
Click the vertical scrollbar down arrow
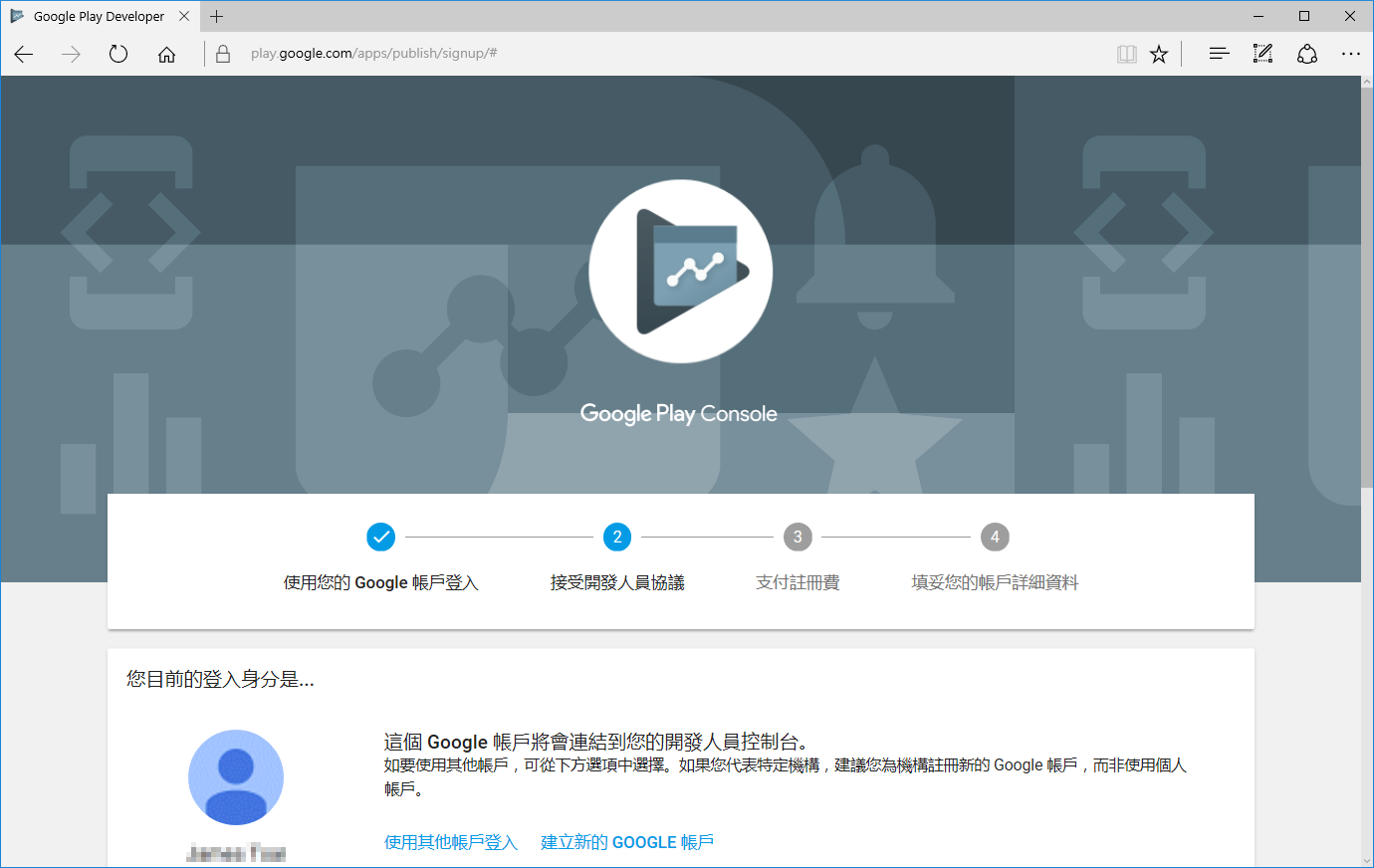coord(1366,860)
